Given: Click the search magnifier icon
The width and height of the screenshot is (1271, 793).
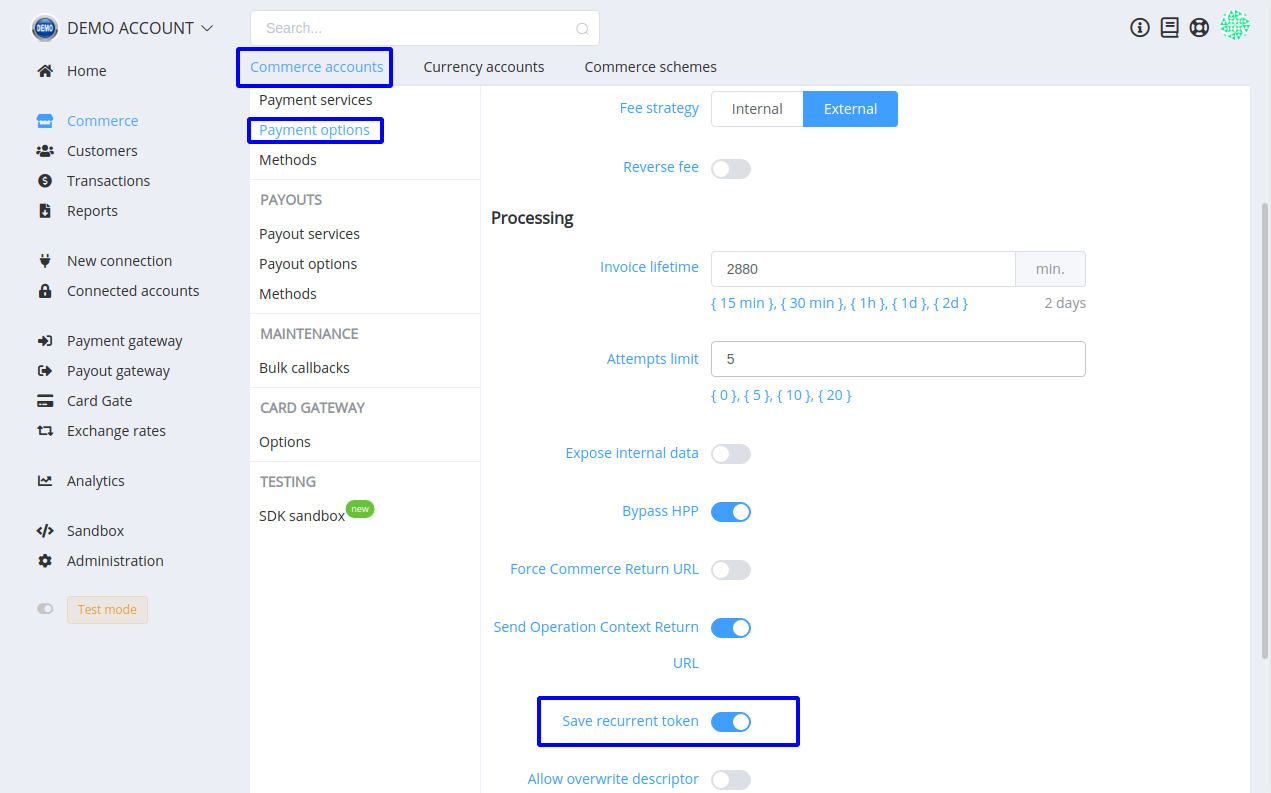Looking at the screenshot, I should 582,29.
